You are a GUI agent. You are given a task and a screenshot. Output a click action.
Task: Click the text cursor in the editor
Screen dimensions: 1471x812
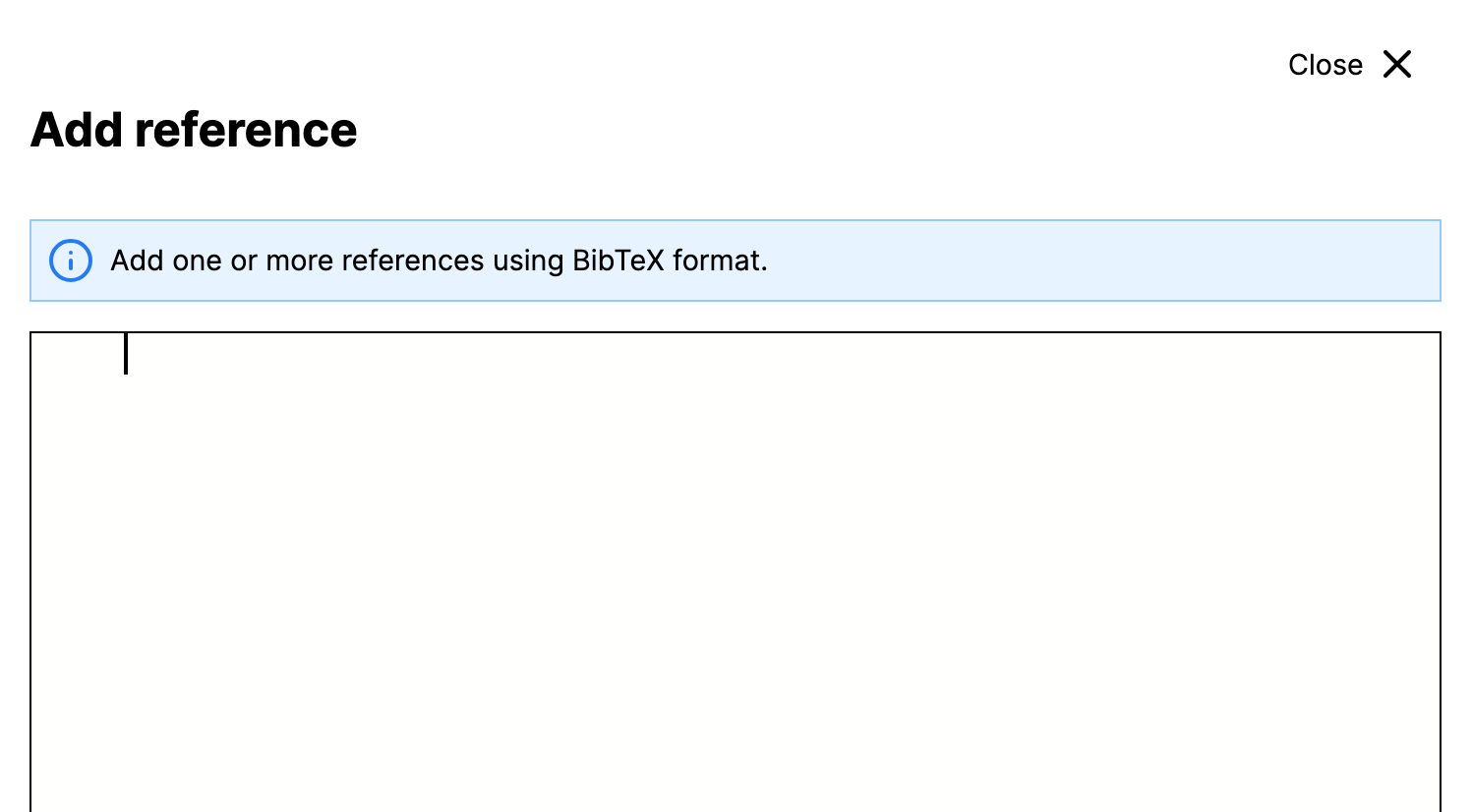[126, 356]
